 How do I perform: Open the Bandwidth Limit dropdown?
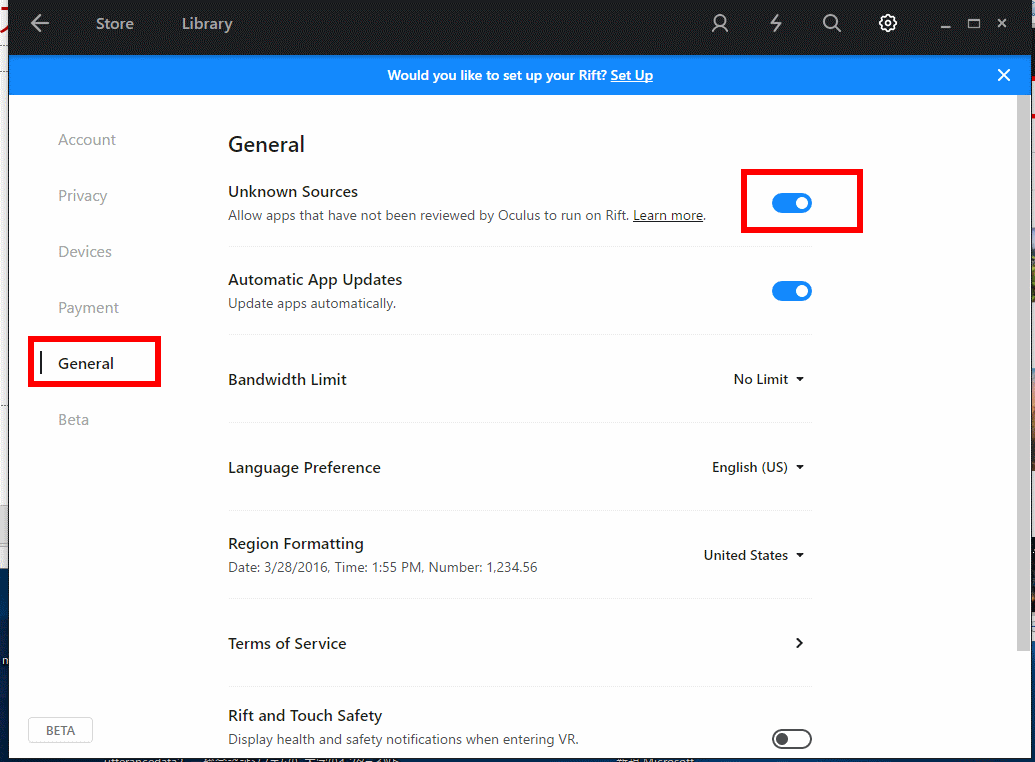(x=768, y=379)
